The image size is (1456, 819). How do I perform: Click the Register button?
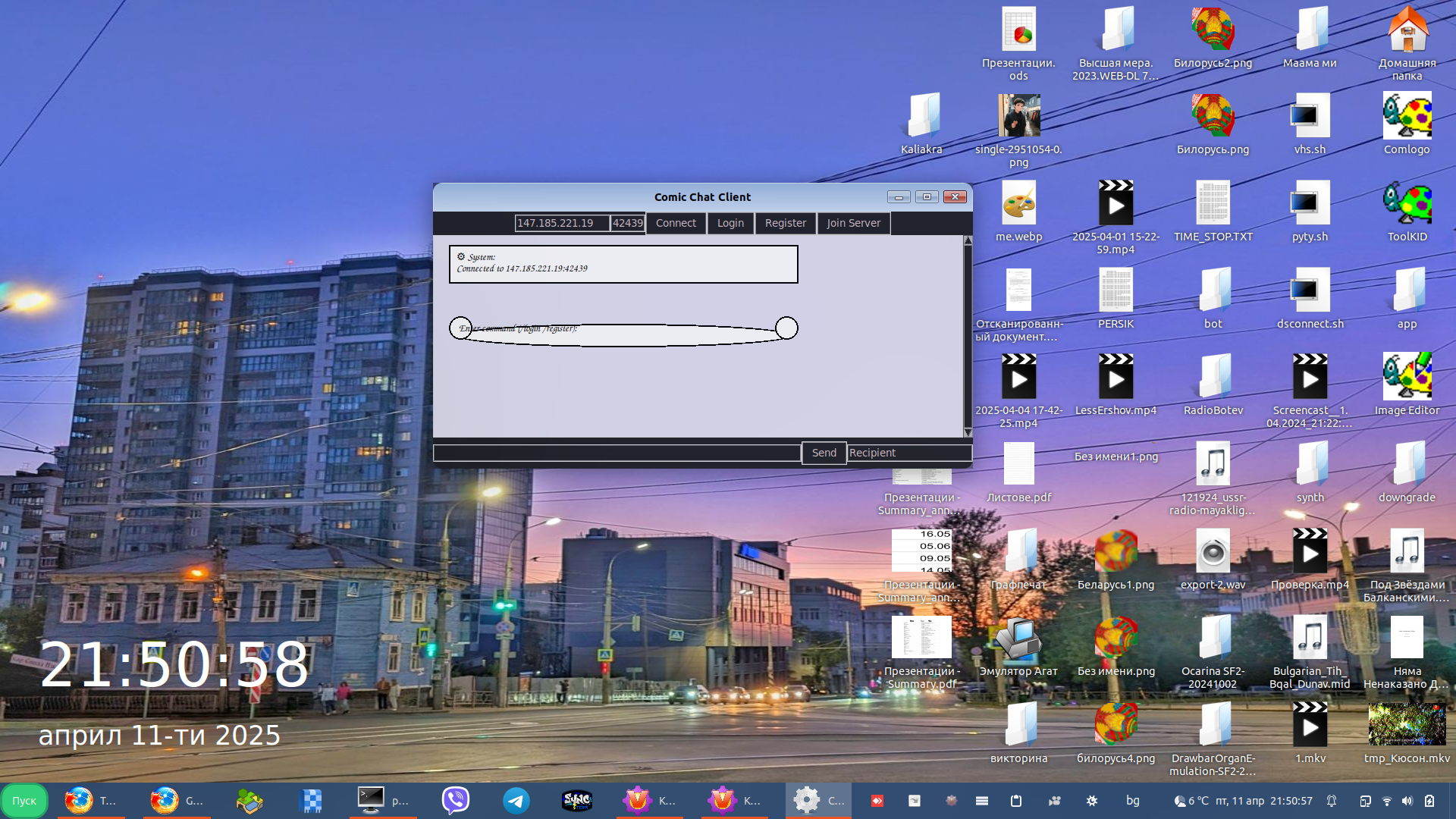pyautogui.click(x=785, y=223)
